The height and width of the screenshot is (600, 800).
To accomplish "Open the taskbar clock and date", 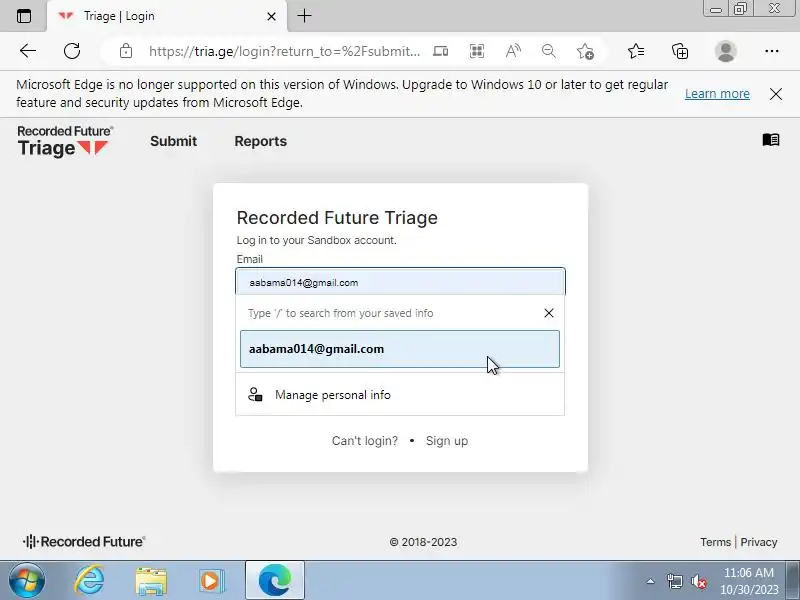I will tap(748, 581).
